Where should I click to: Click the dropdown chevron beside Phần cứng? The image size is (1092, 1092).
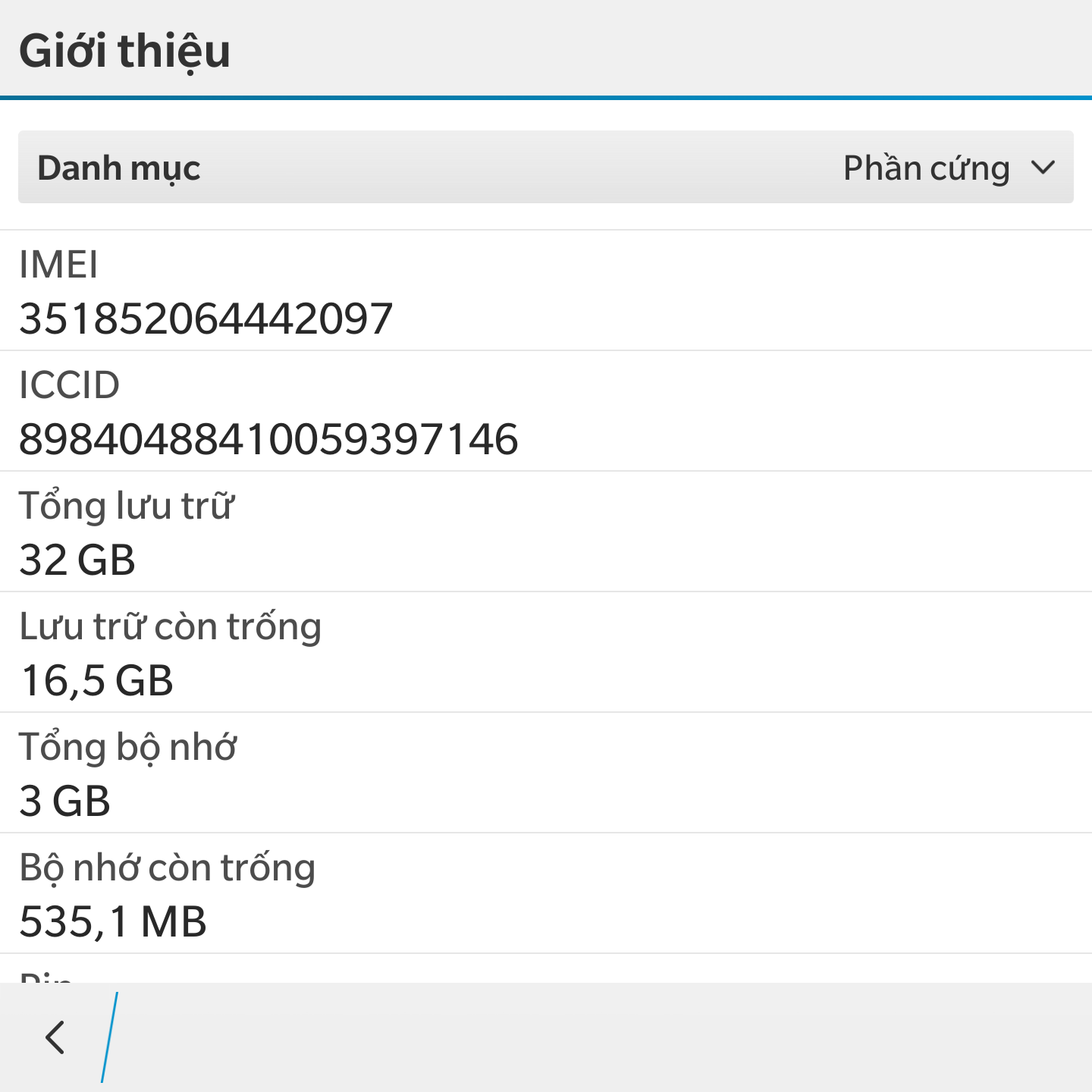click(x=1043, y=168)
